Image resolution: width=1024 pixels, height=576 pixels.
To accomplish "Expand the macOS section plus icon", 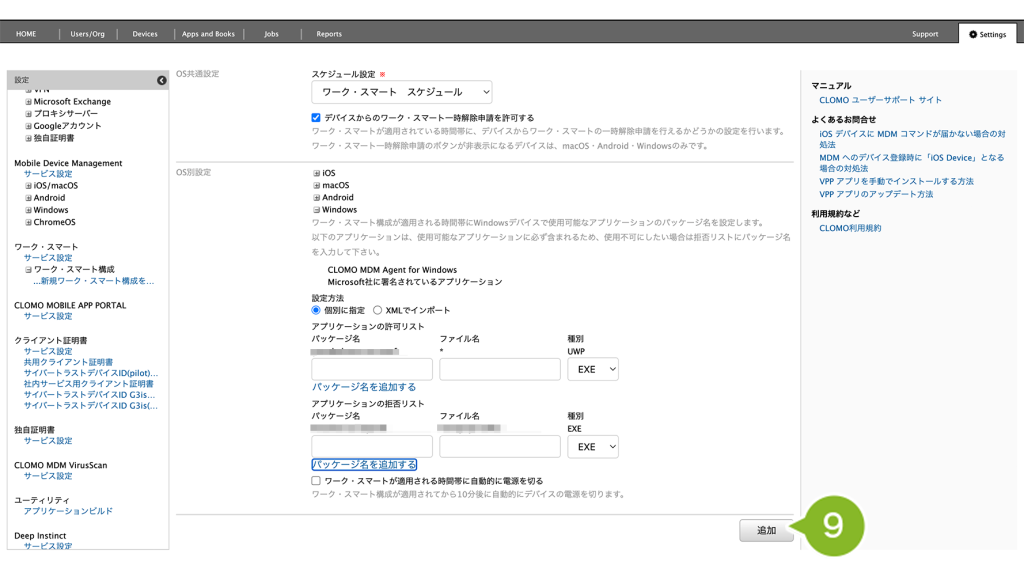I will (317, 185).
